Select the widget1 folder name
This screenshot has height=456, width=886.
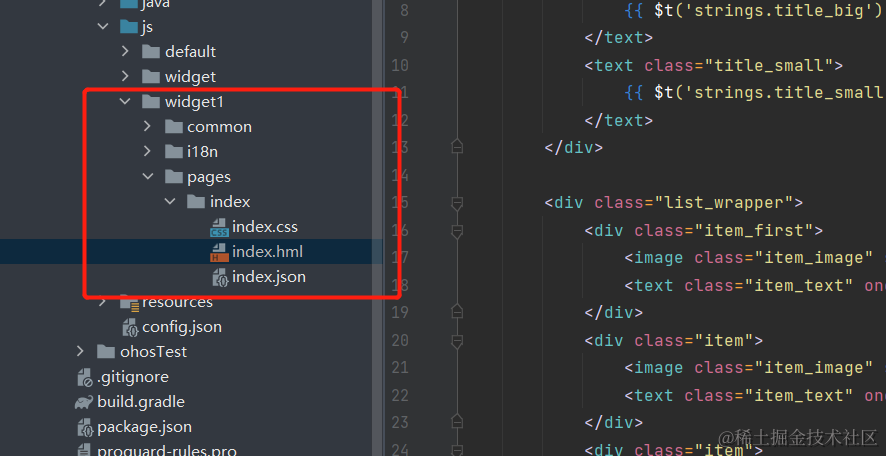[x=195, y=102]
